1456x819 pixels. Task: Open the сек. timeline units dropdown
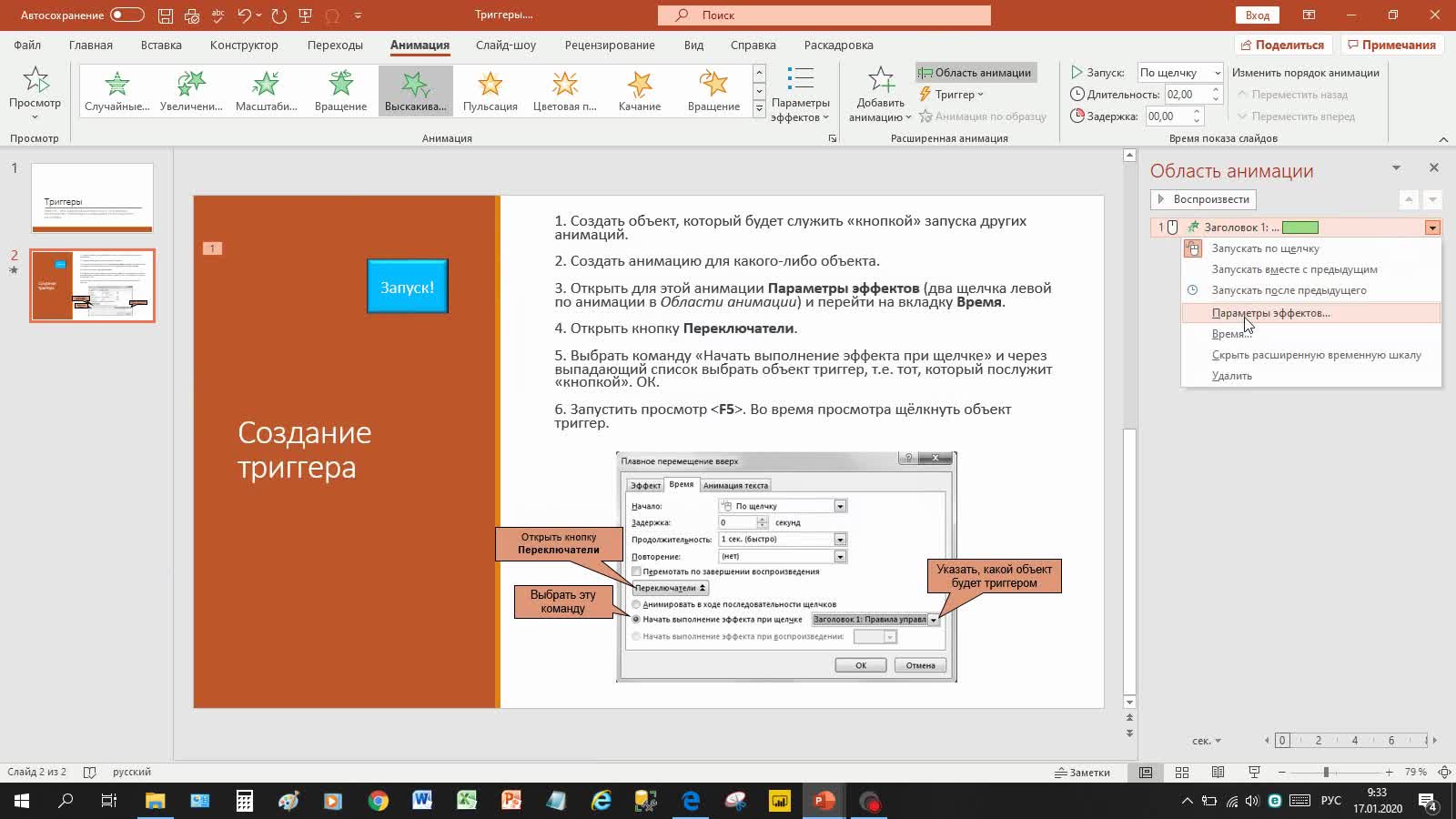point(1207,741)
